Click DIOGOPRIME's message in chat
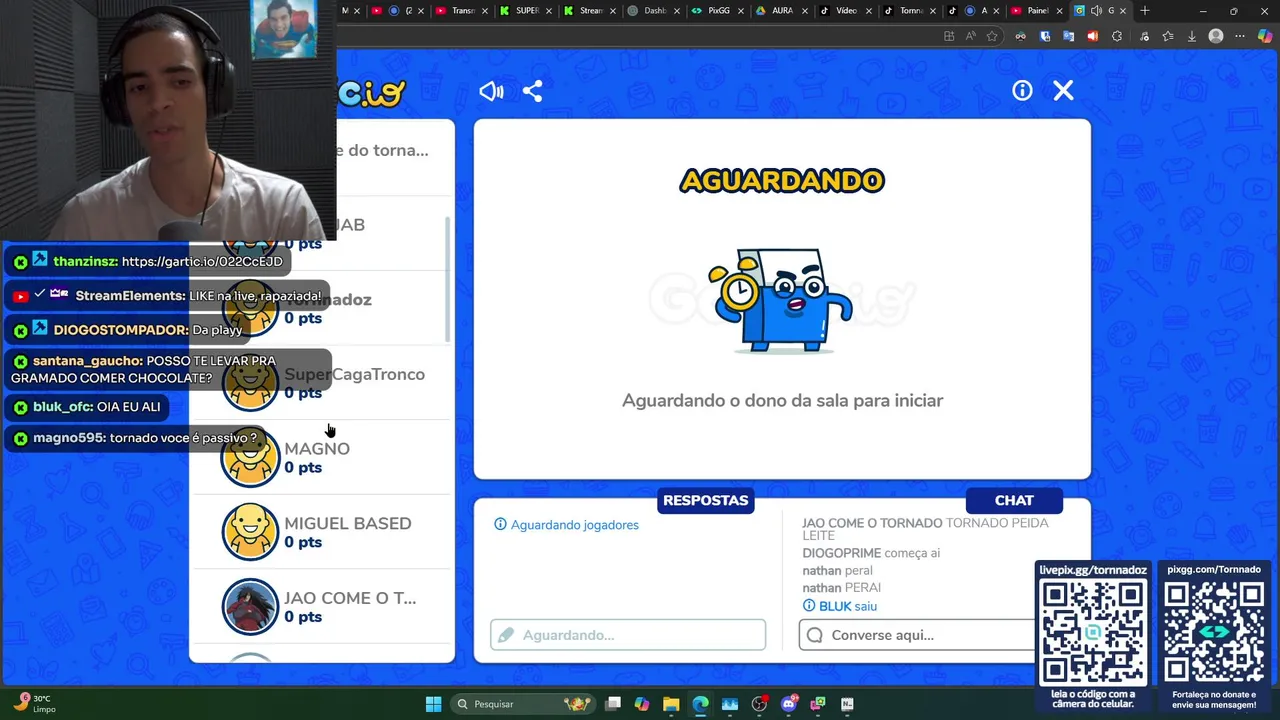This screenshot has width=1280, height=720. pos(871,553)
